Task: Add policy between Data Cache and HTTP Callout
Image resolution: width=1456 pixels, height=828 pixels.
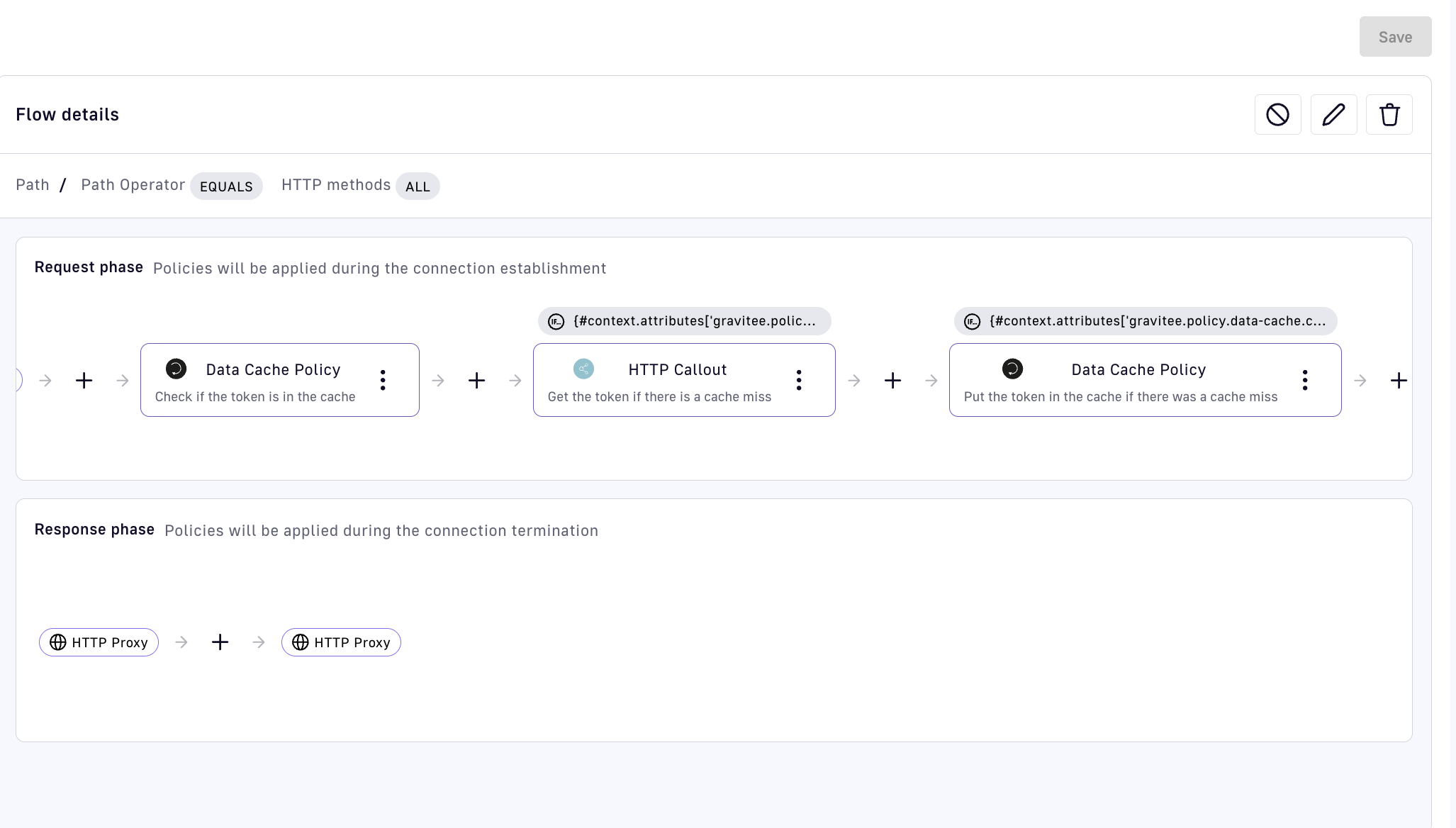Action: tap(476, 381)
